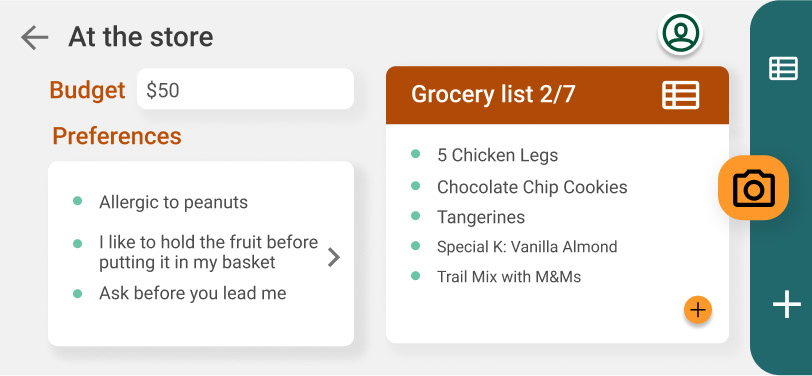The image size is (812, 376).
Task: Select the 5 Chicken Legs item
Action: [x=497, y=155]
